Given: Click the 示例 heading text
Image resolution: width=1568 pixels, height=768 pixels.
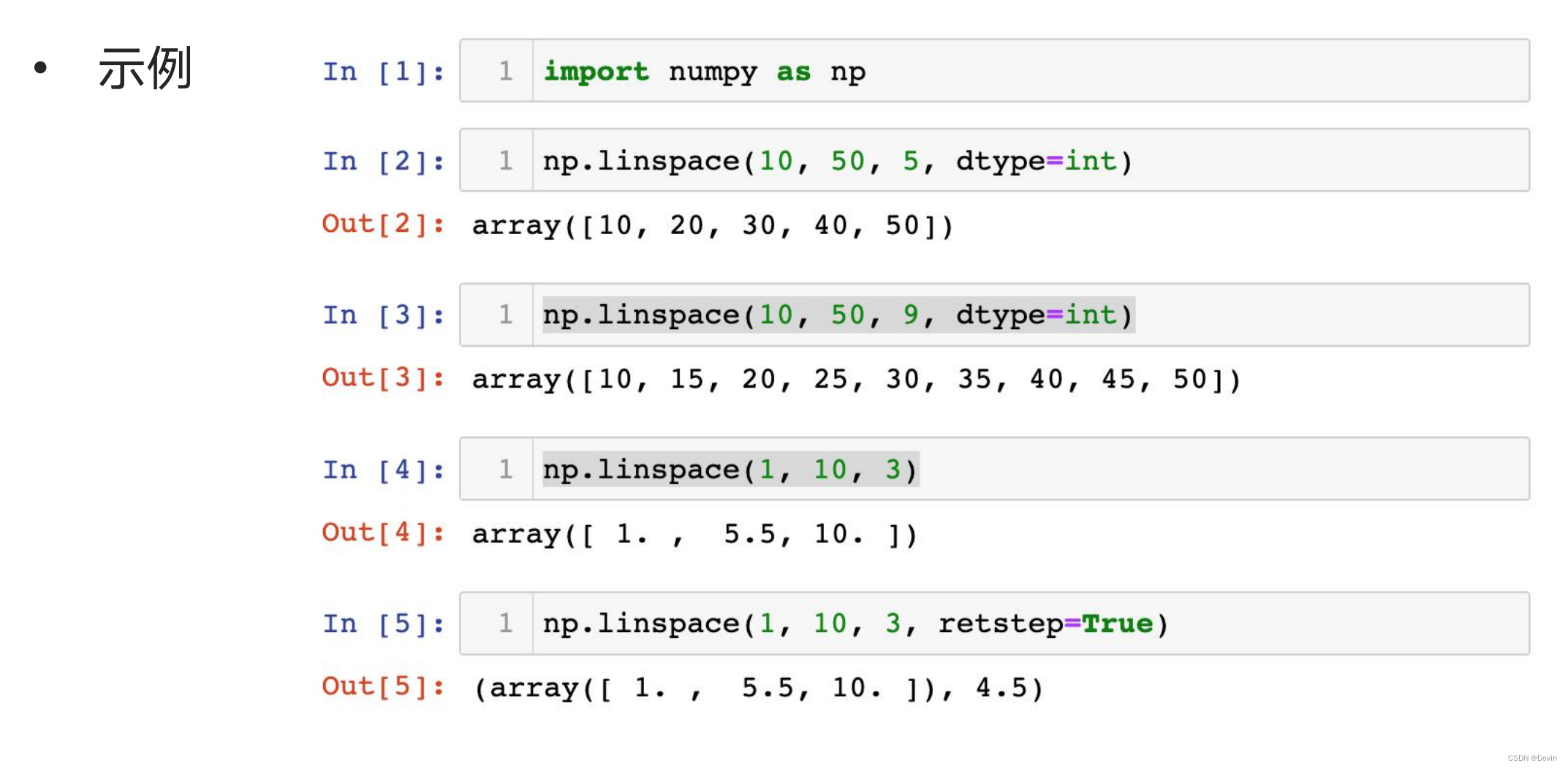Looking at the screenshot, I should [x=145, y=68].
